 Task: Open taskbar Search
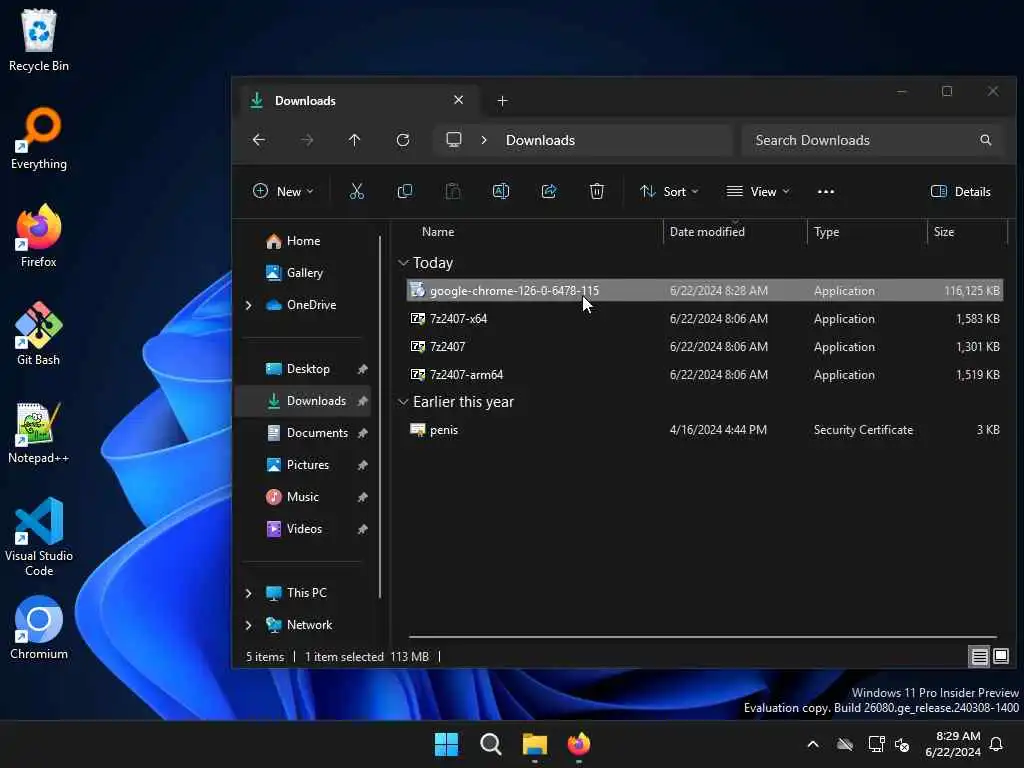point(490,744)
